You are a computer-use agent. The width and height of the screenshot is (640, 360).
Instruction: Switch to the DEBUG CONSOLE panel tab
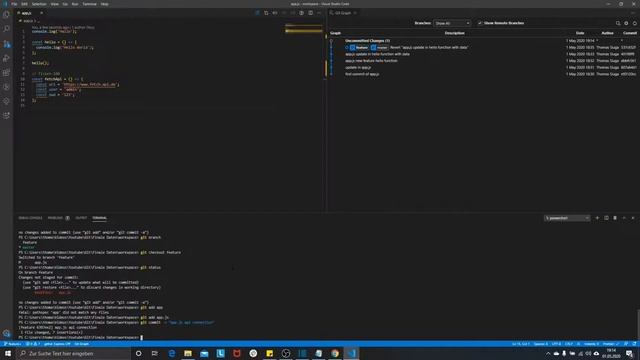point(30,218)
